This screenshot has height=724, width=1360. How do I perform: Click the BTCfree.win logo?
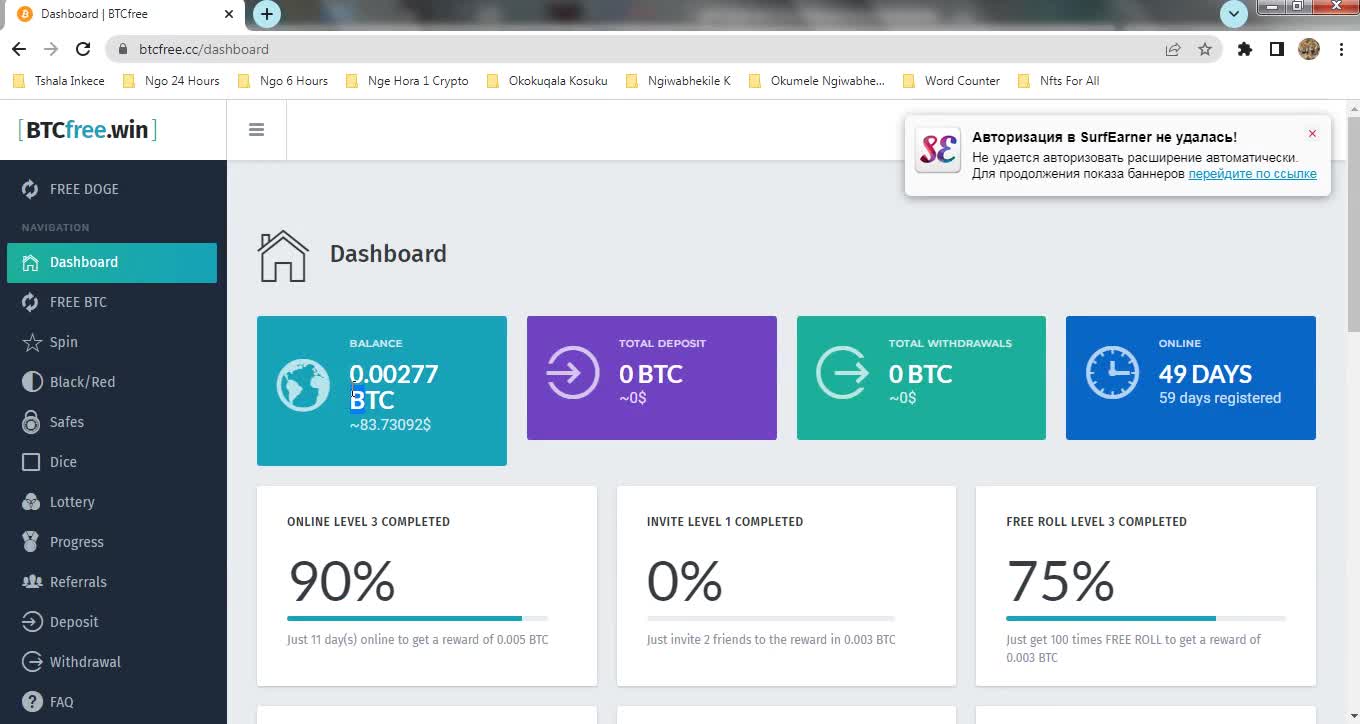coord(88,130)
